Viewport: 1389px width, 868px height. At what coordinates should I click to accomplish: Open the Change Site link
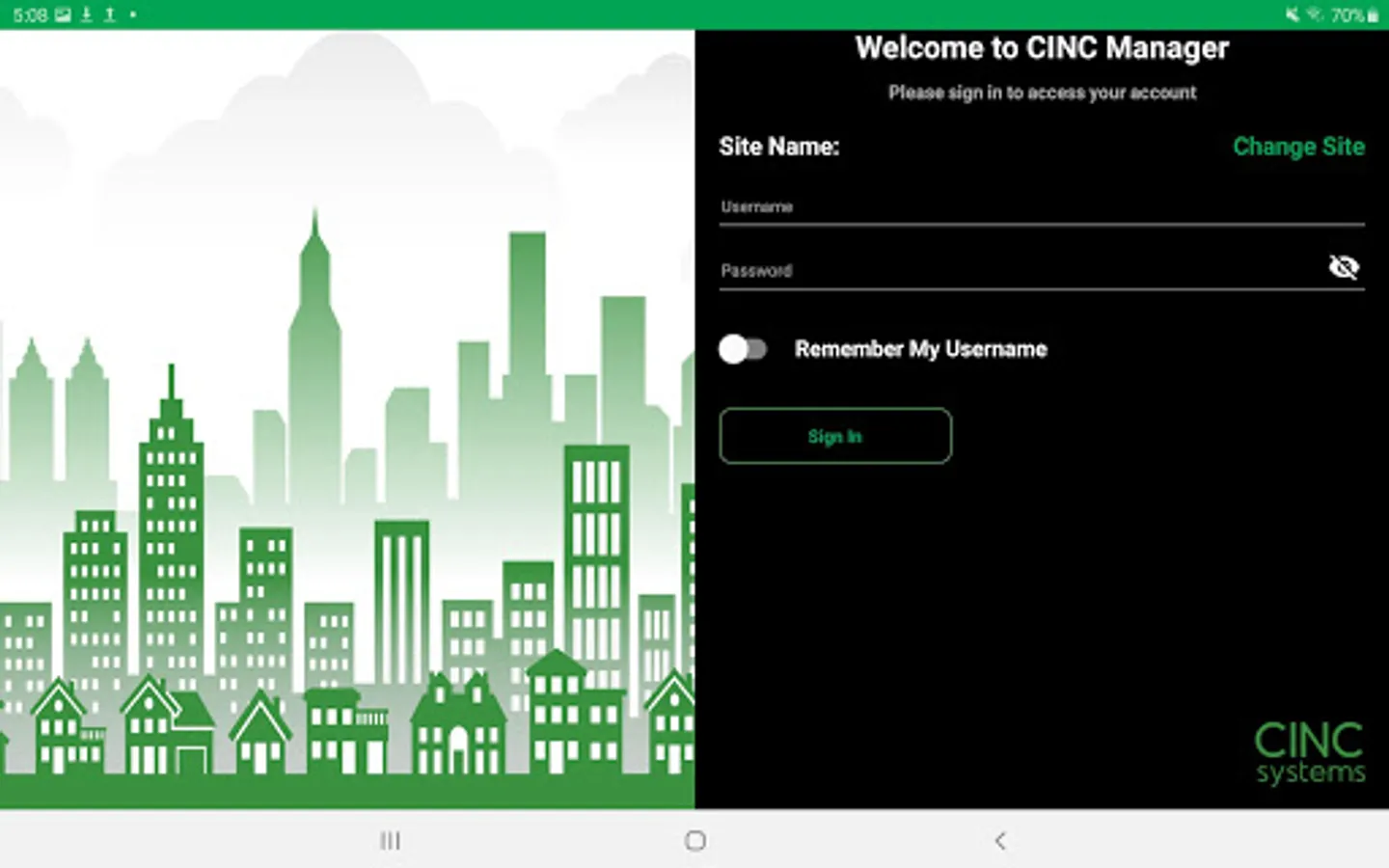click(1298, 147)
